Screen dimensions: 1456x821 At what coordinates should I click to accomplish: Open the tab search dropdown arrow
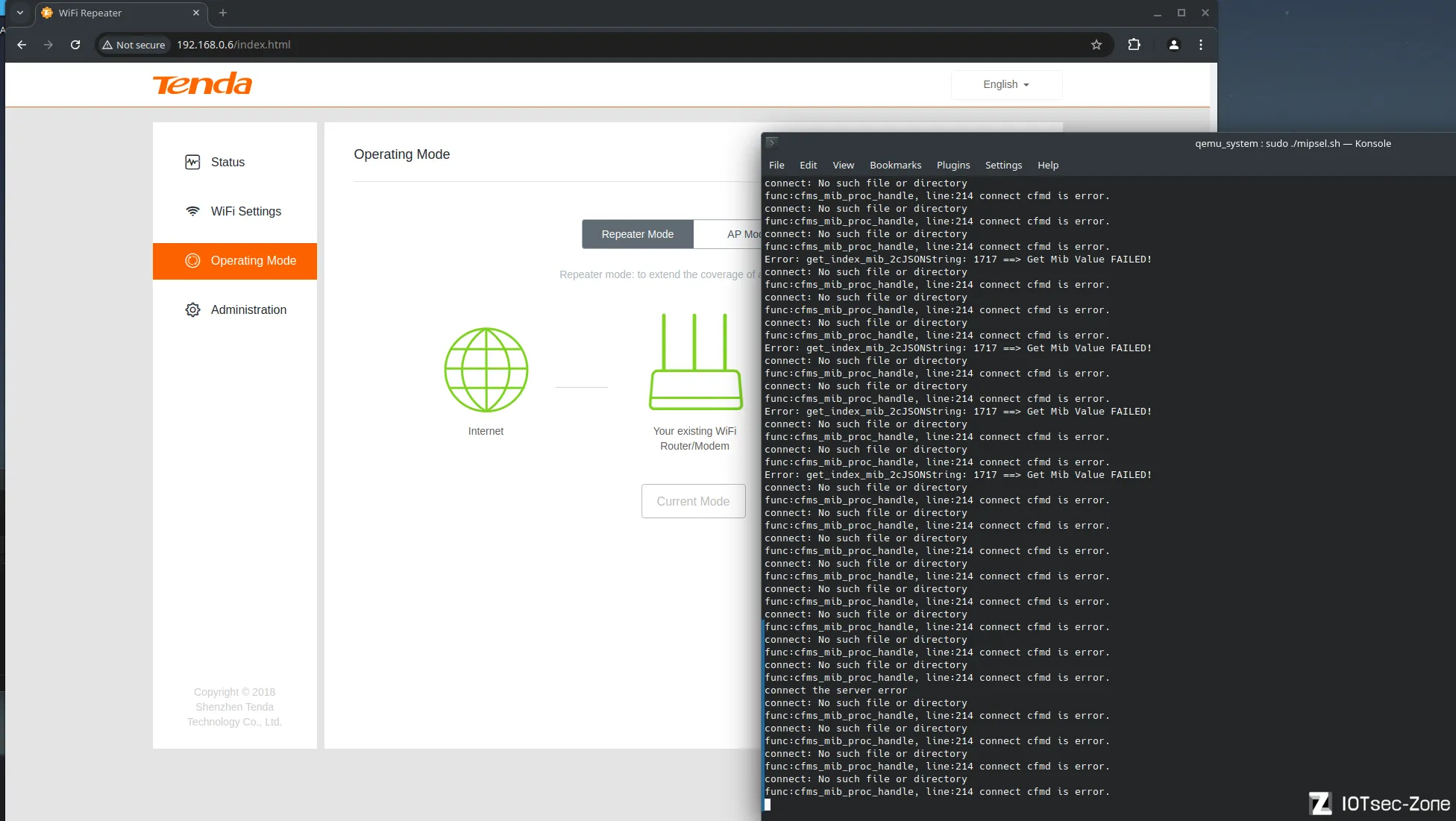(20, 13)
